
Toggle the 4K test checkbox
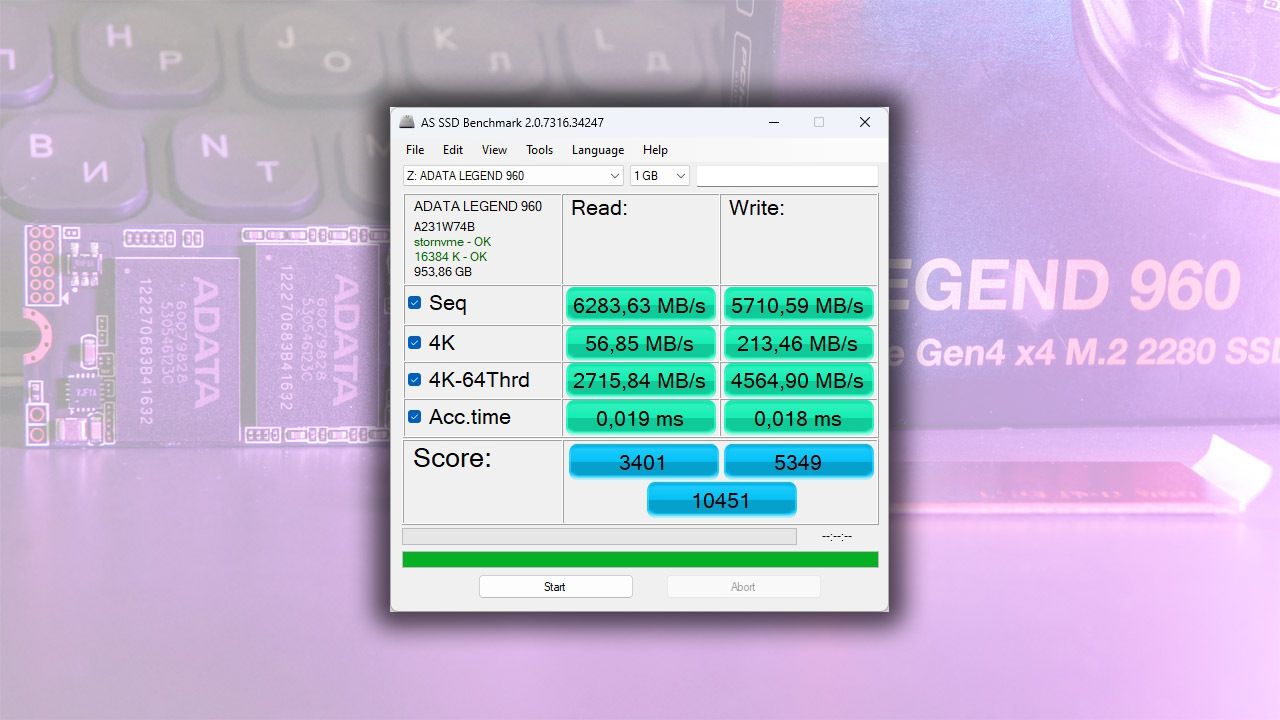click(414, 343)
